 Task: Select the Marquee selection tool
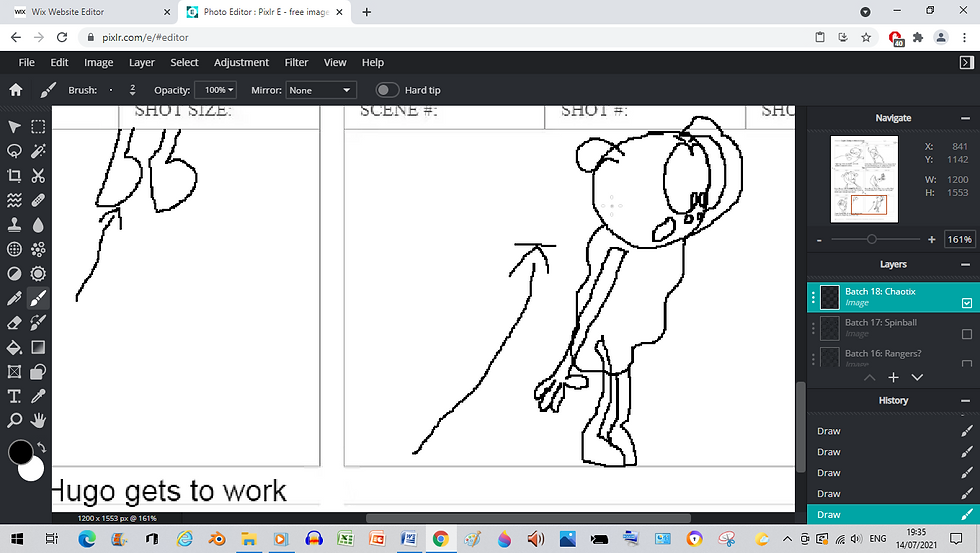(38, 127)
